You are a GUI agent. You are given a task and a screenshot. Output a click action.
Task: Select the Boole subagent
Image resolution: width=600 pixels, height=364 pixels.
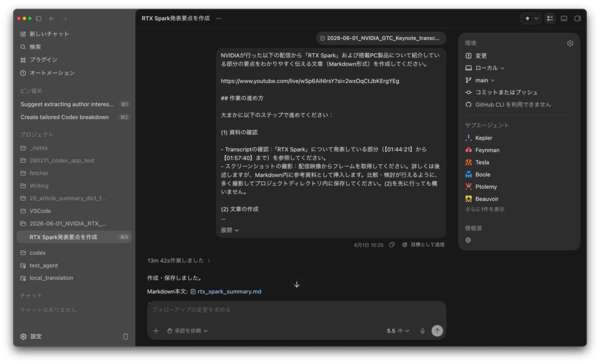(478, 175)
